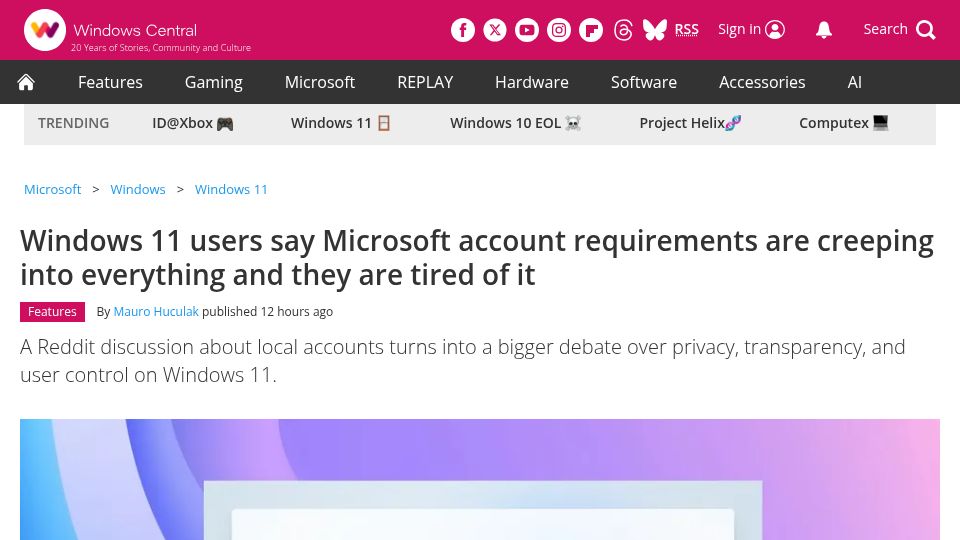Screen dimensions: 960x540
Task: Open Windows Central's Facebook page
Action: pos(463,30)
